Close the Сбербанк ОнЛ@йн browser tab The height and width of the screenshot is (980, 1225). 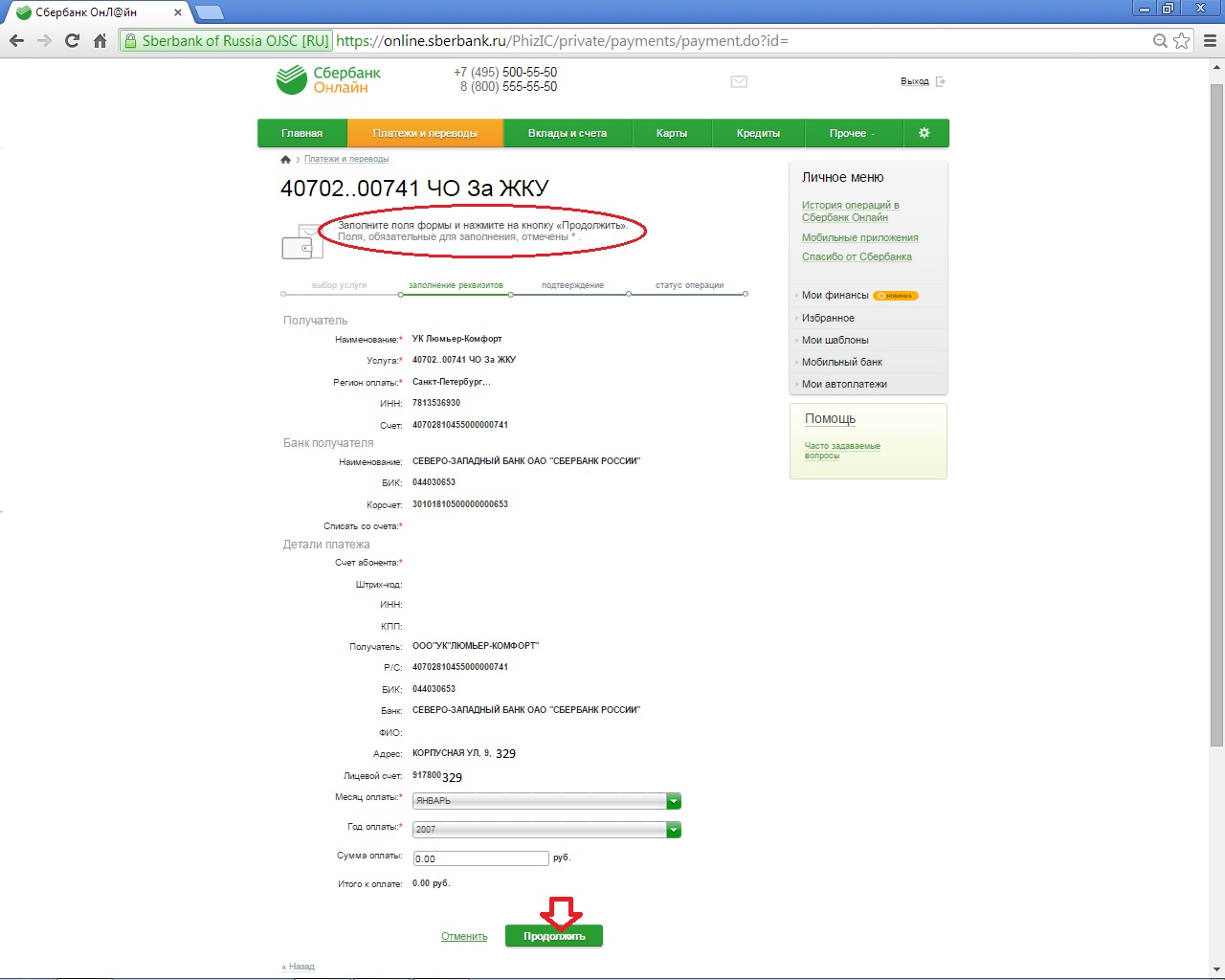178,12
